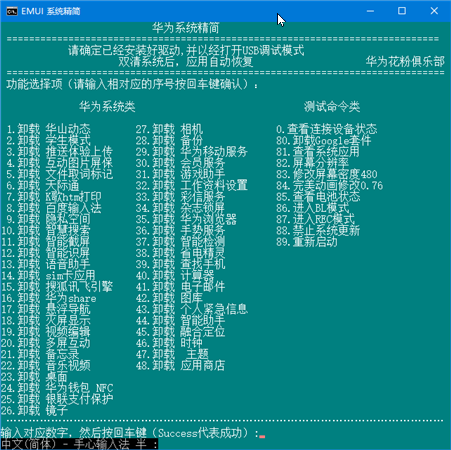Select the line 42.卸载 图库
The width and height of the screenshot is (451, 450).
[x=169, y=298]
